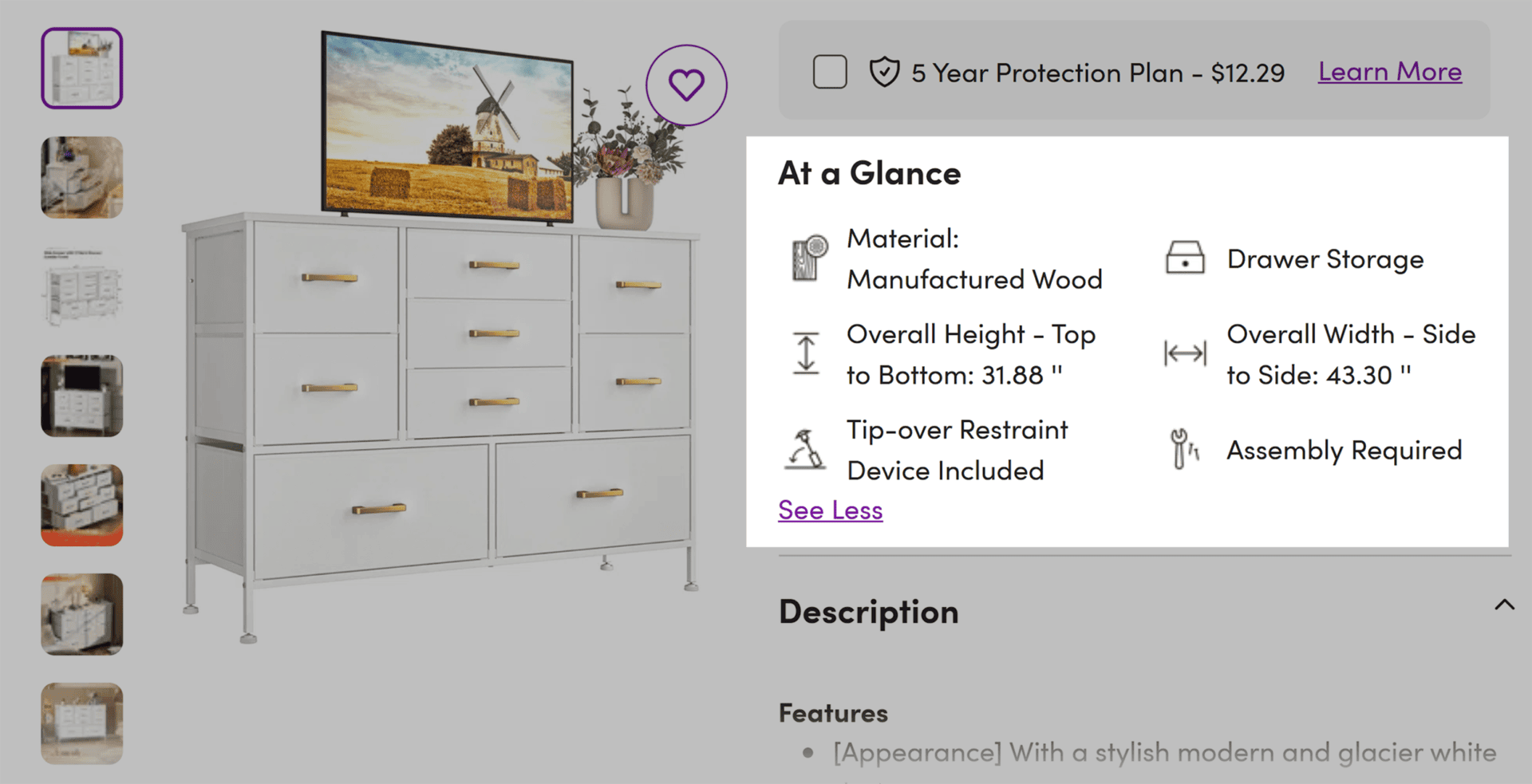1532x784 pixels.
Task: Show the dimensions diagram thumbnail
Action: click(82, 286)
